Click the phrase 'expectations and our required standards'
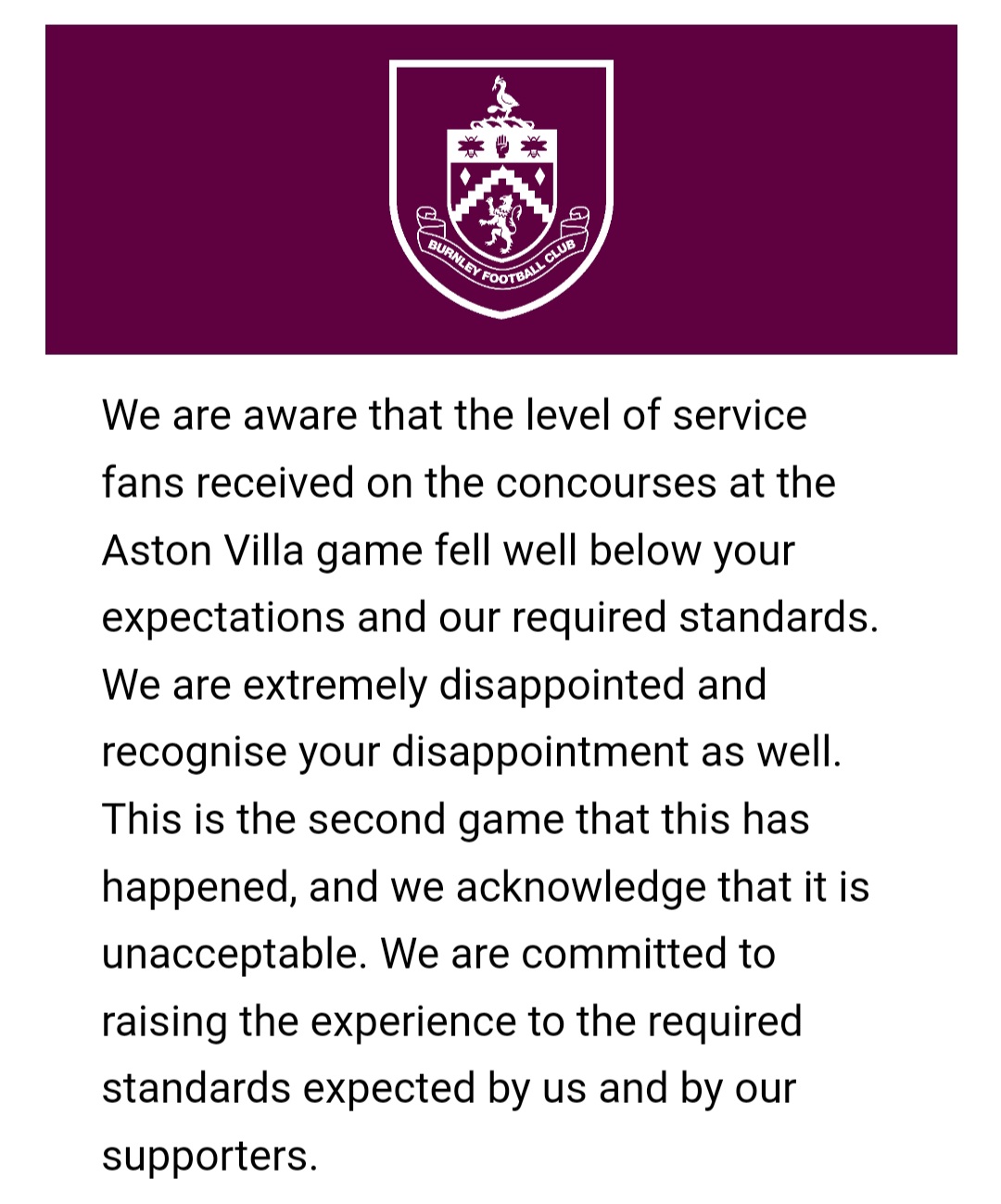The image size is (1001, 1204). point(487,618)
